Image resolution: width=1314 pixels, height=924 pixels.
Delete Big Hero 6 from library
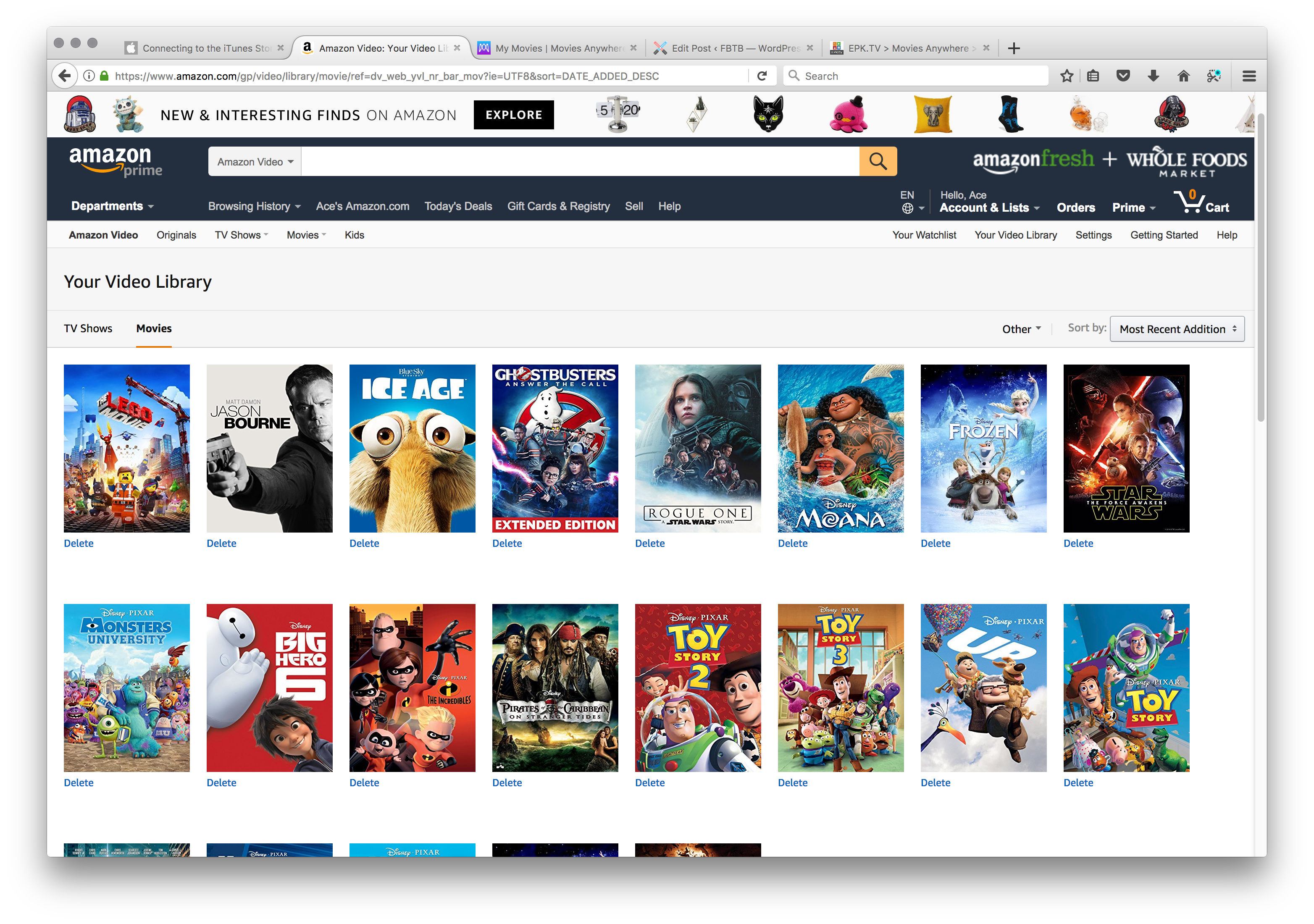pos(221,783)
